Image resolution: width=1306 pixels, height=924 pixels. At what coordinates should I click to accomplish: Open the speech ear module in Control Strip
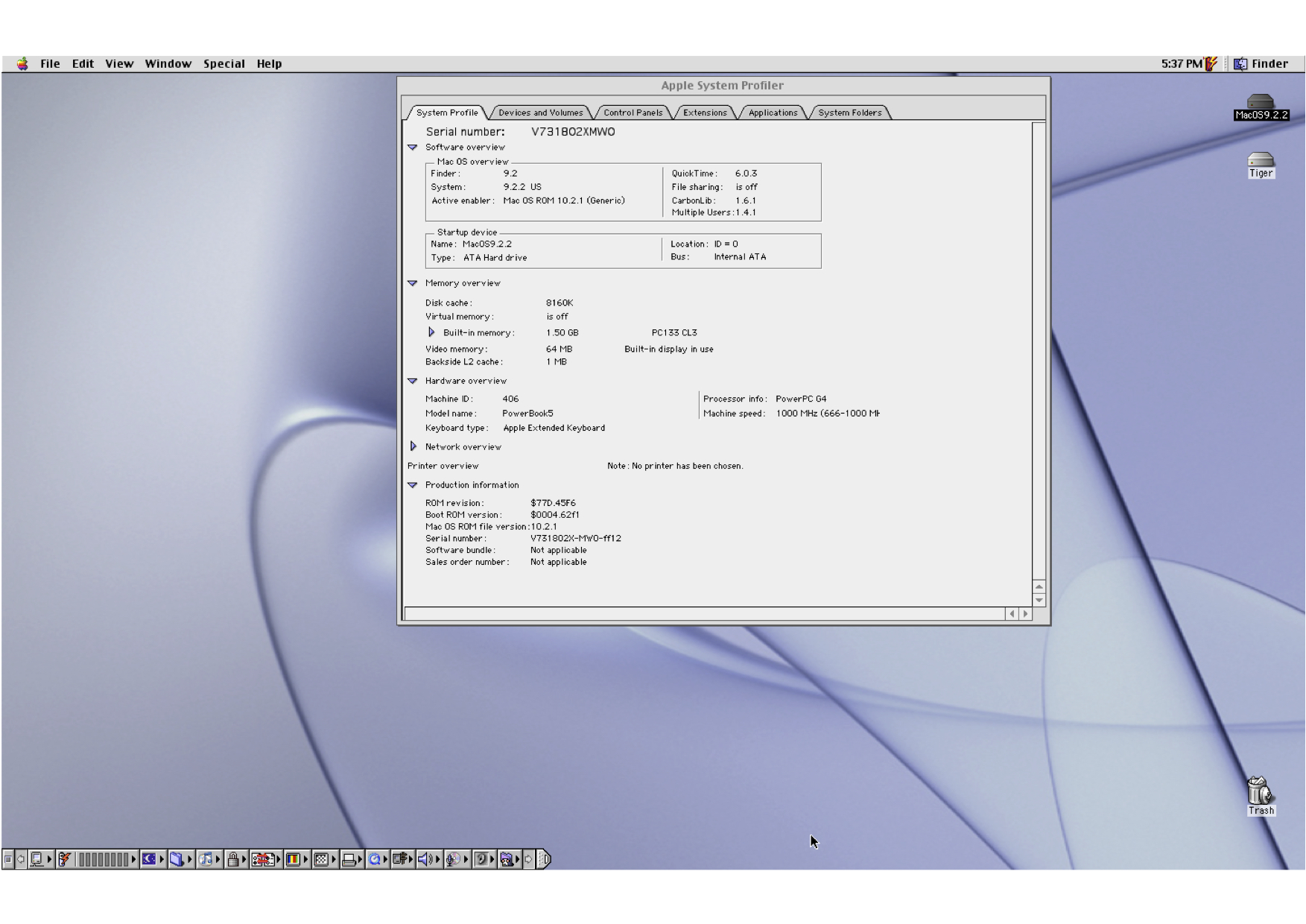[x=486, y=859]
